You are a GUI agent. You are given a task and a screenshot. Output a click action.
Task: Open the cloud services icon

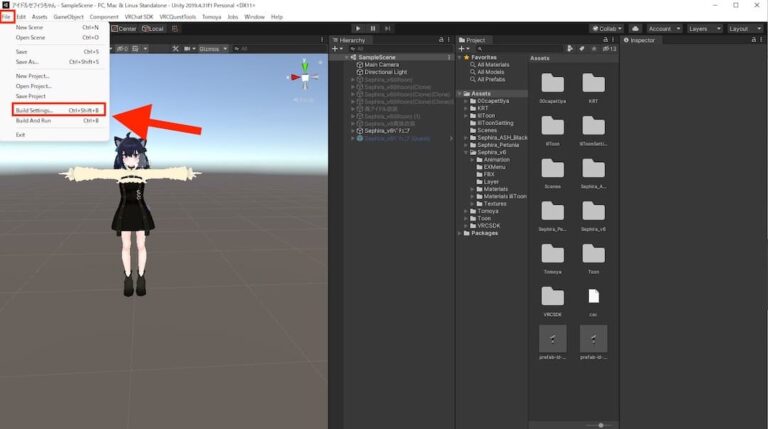tap(635, 28)
